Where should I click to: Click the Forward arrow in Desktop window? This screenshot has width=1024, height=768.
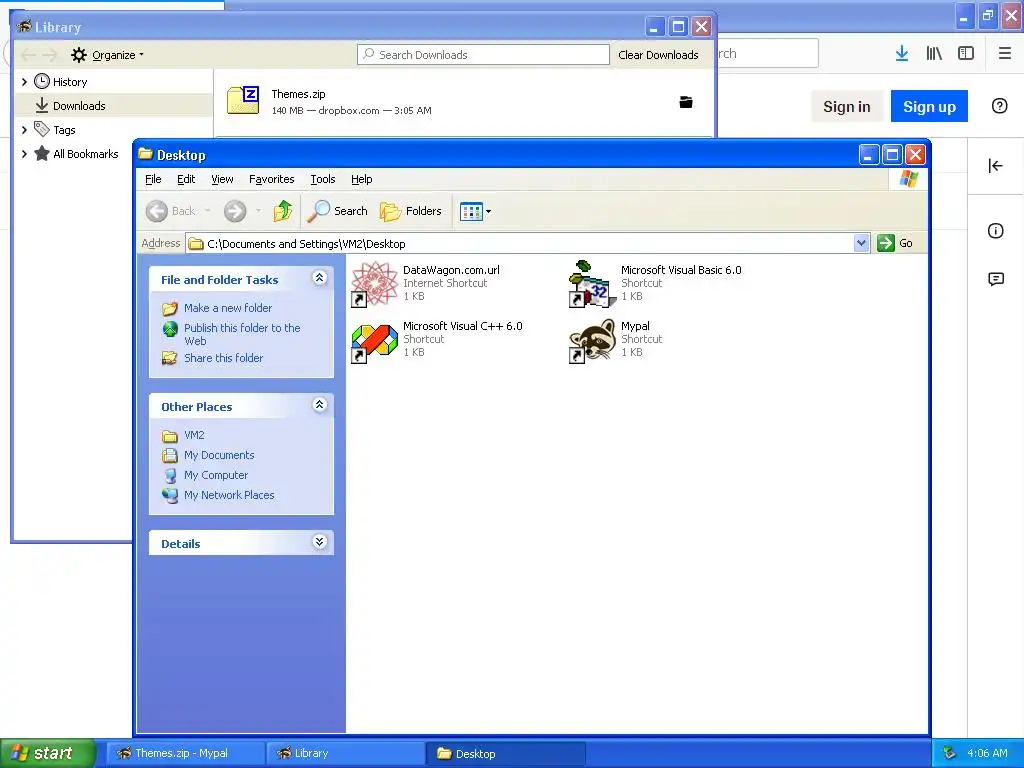pyautogui.click(x=235, y=211)
